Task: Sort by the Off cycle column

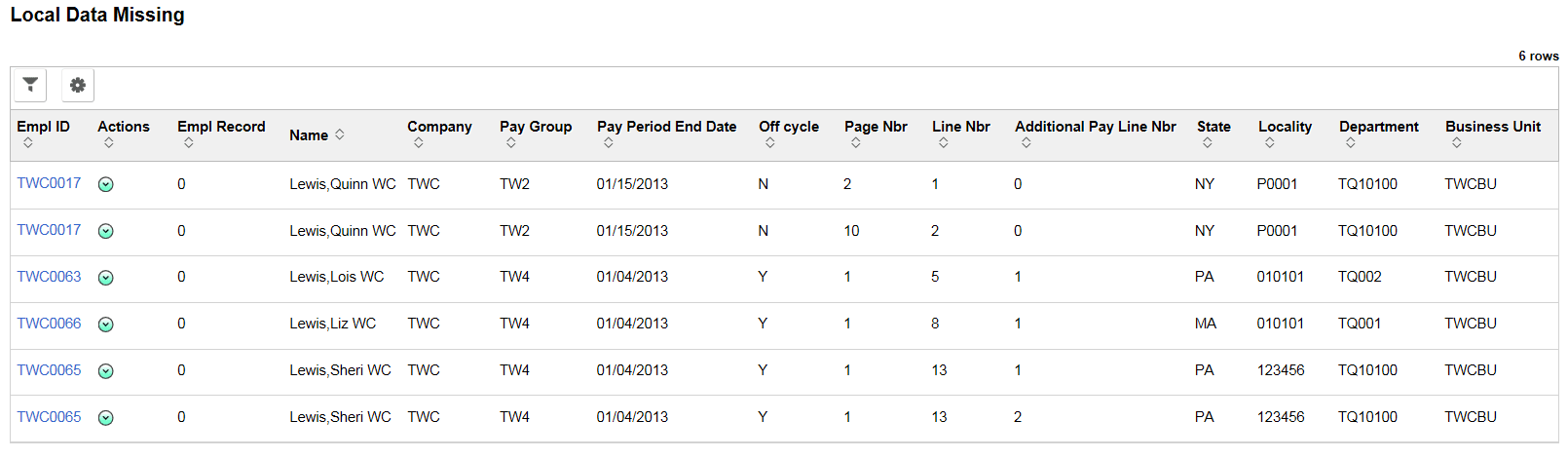Action: pyautogui.click(x=770, y=143)
